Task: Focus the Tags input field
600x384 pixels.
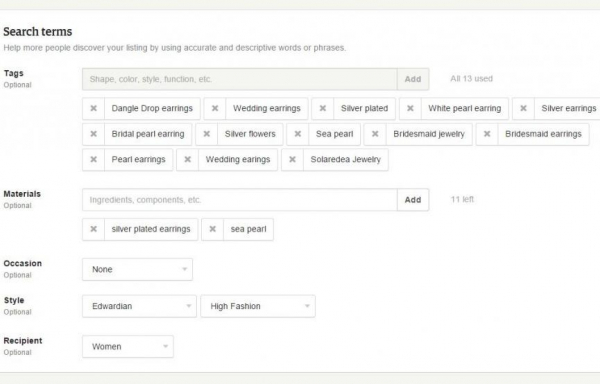Action: (240, 79)
